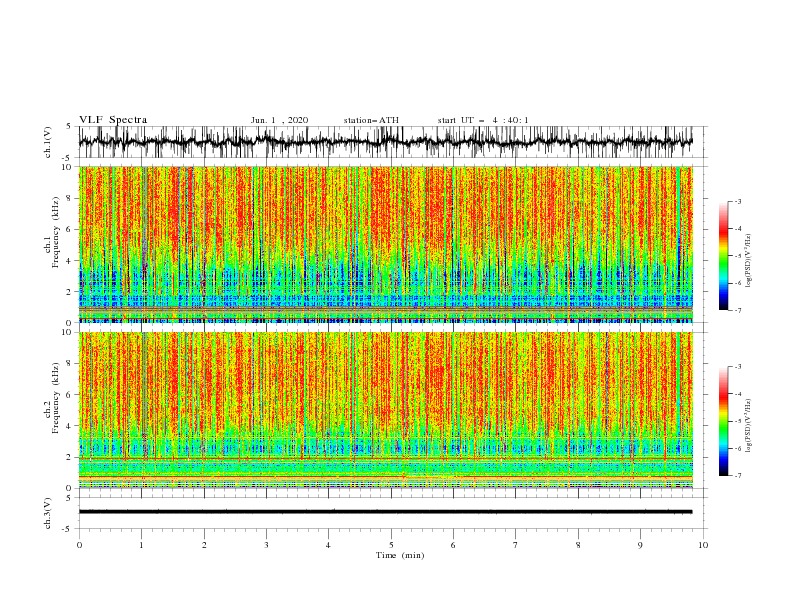Select the date text "Jun. 1, 2020"

point(279,120)
